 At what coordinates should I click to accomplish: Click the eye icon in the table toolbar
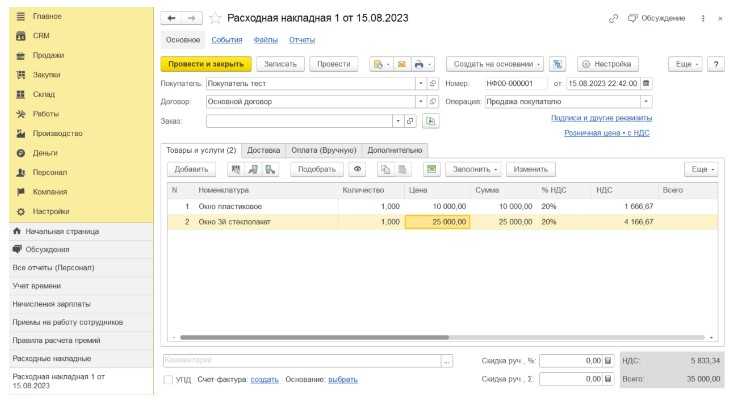pos(357,170)
